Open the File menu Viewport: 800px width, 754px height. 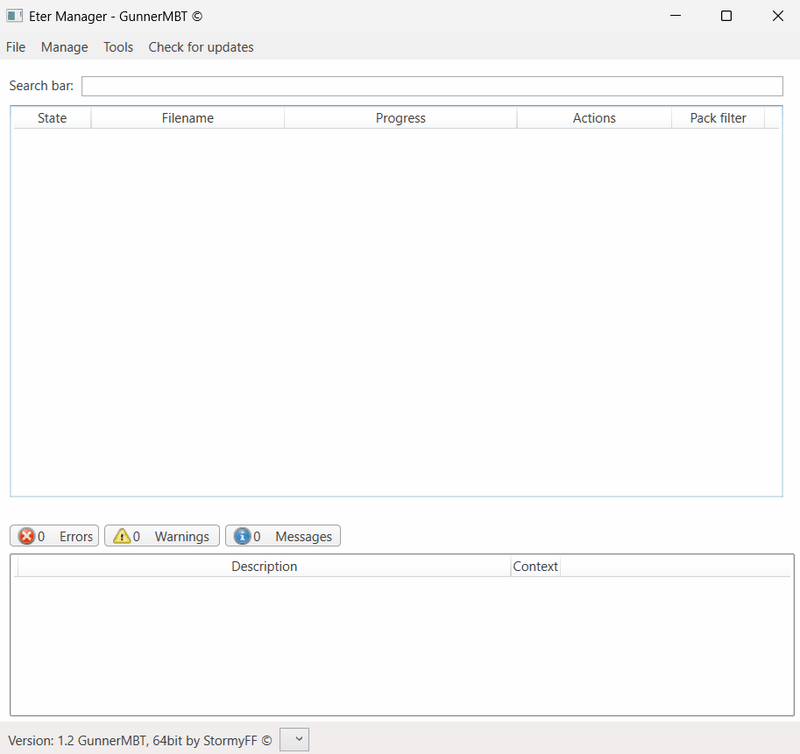coord(15,47)
